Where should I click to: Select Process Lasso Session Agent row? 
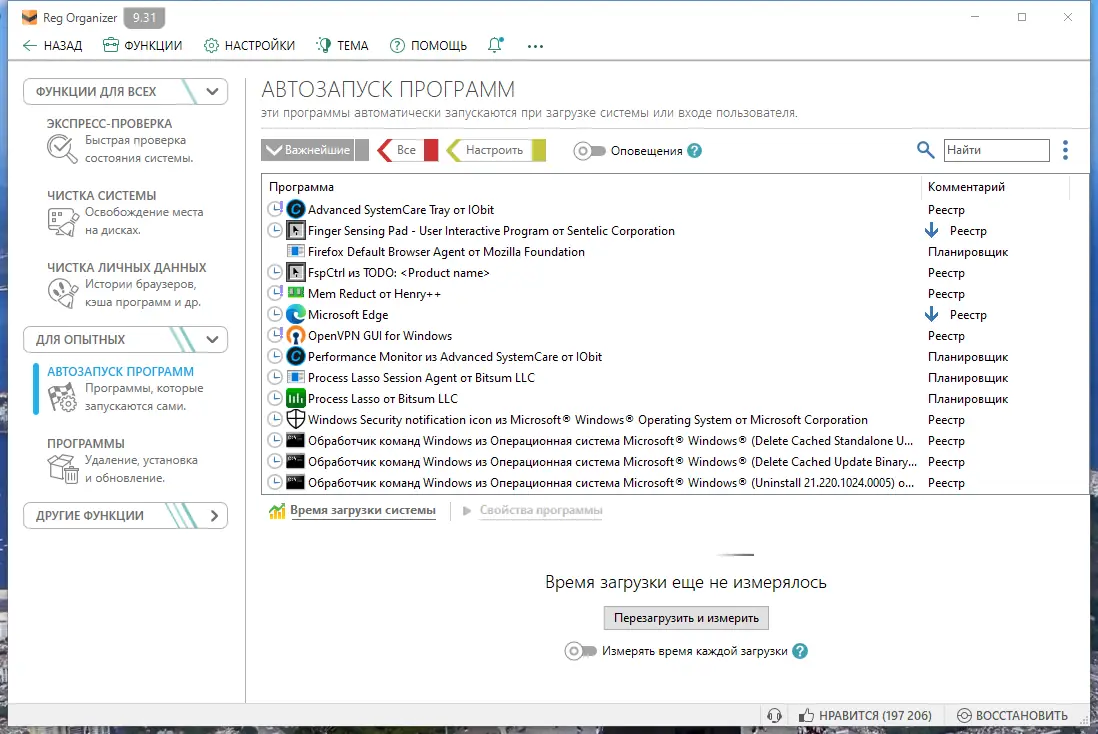point(676,378)
